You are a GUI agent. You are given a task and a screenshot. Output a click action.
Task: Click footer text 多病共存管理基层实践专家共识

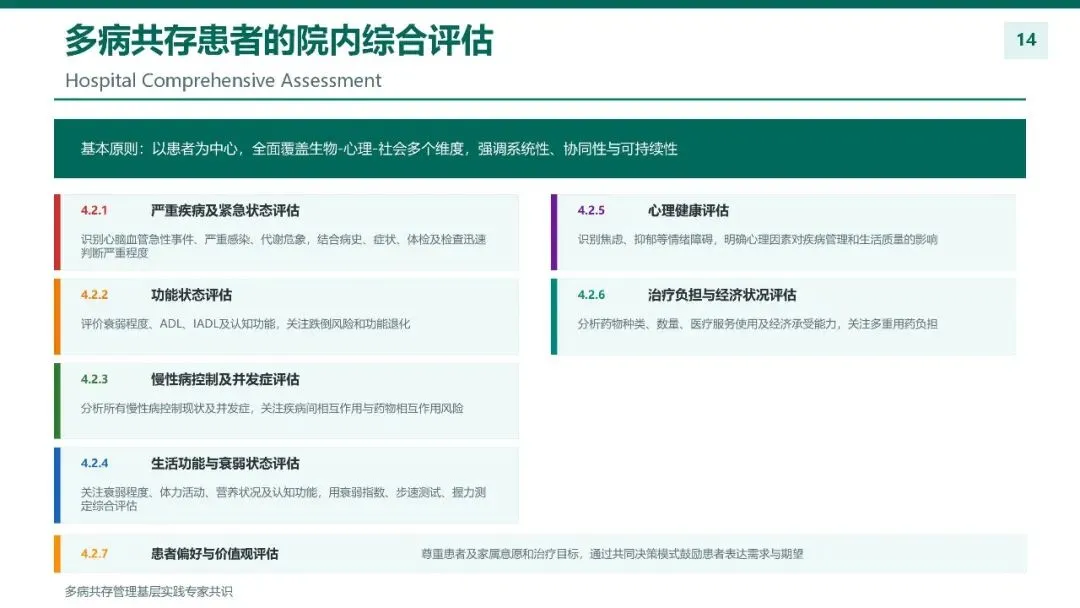tap(149, 591)
